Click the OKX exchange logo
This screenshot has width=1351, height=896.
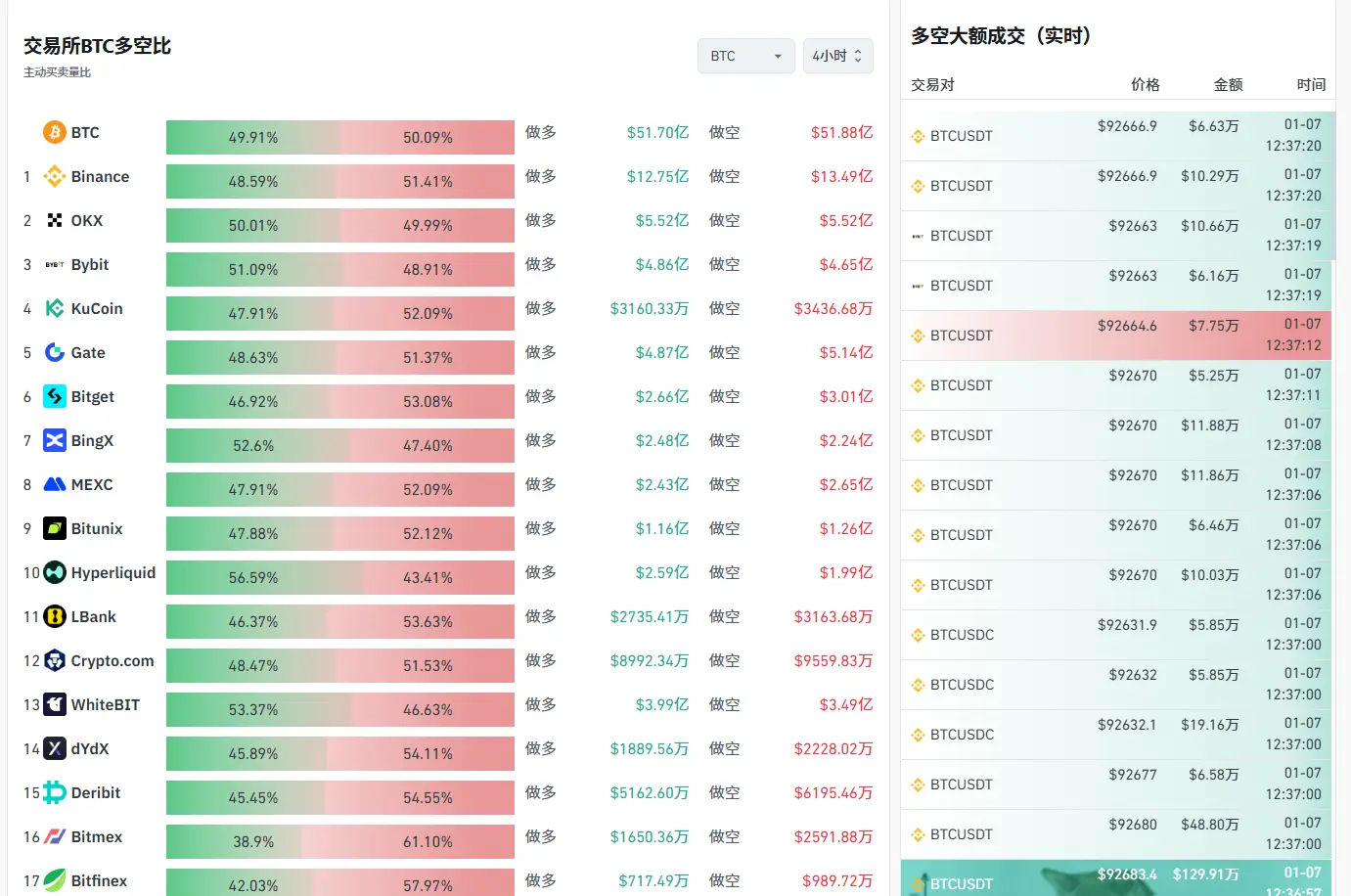(x=55, y=220)
